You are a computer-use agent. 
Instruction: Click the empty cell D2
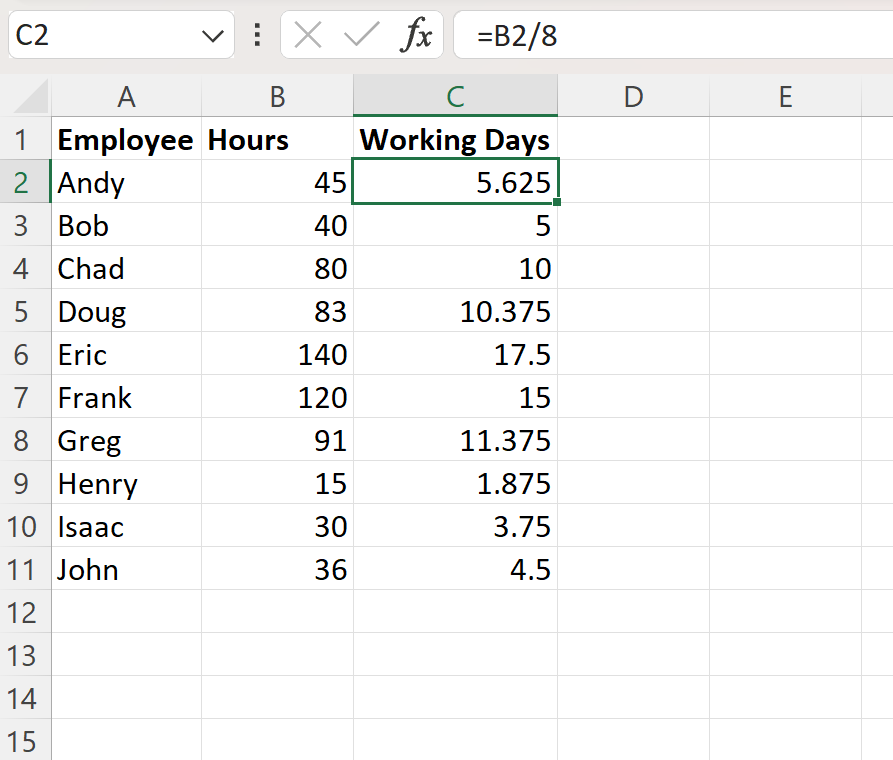[x=633, y=182]
